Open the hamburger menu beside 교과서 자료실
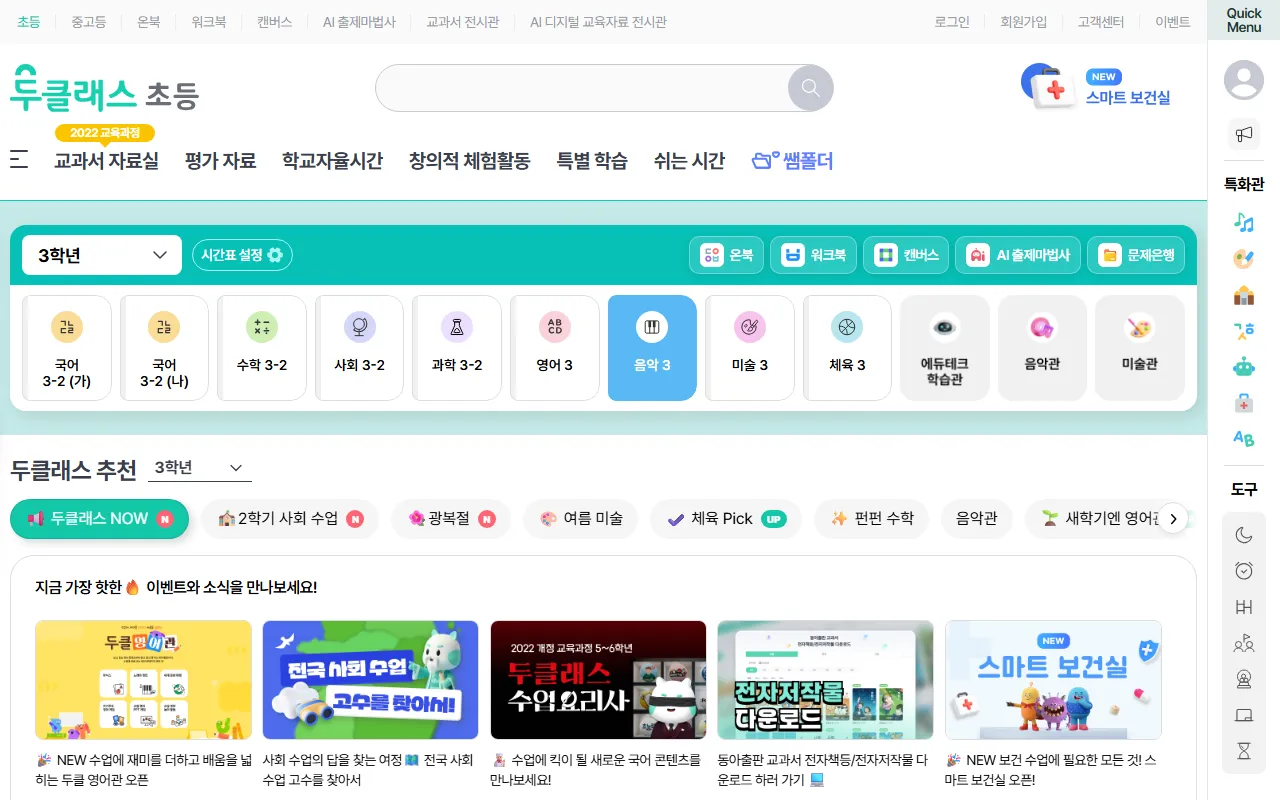 (x=19, y=160)
